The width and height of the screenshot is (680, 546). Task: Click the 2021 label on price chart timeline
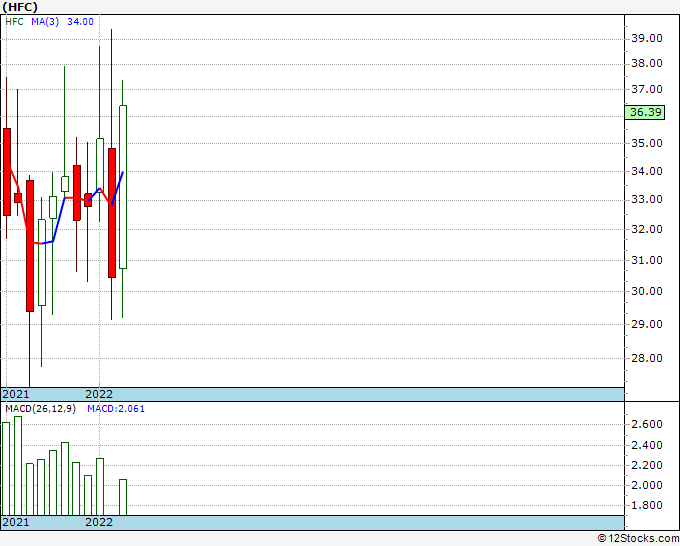16,394
